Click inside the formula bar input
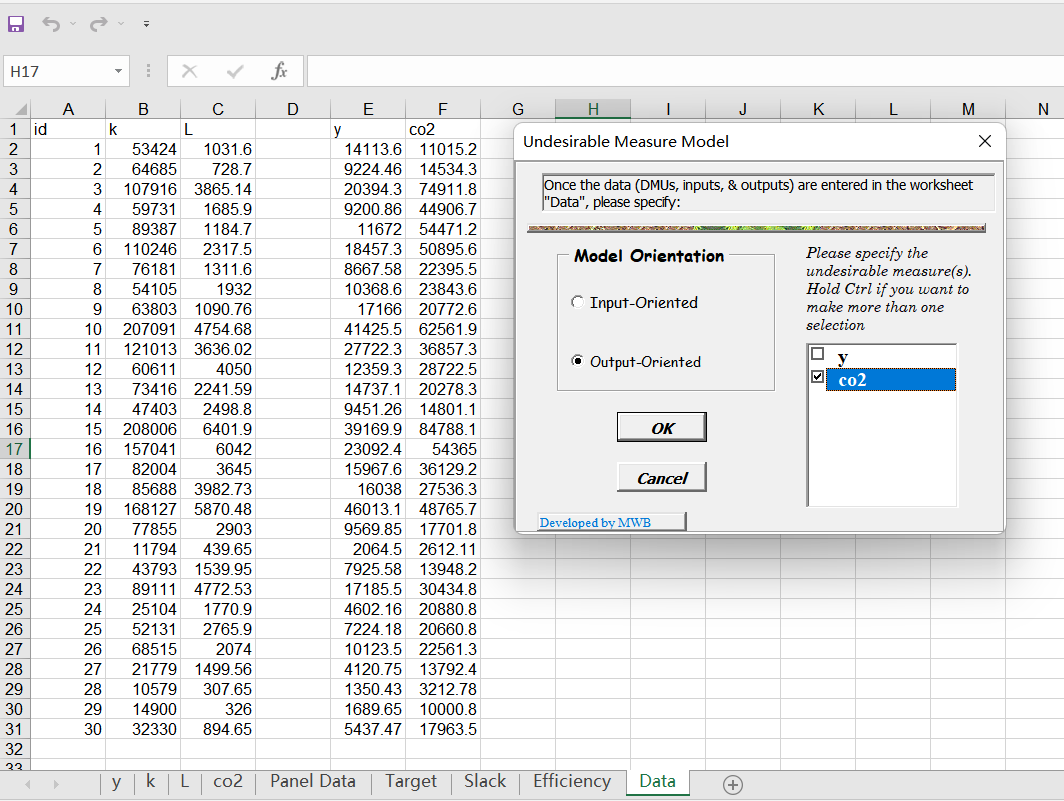 [680, 71]
